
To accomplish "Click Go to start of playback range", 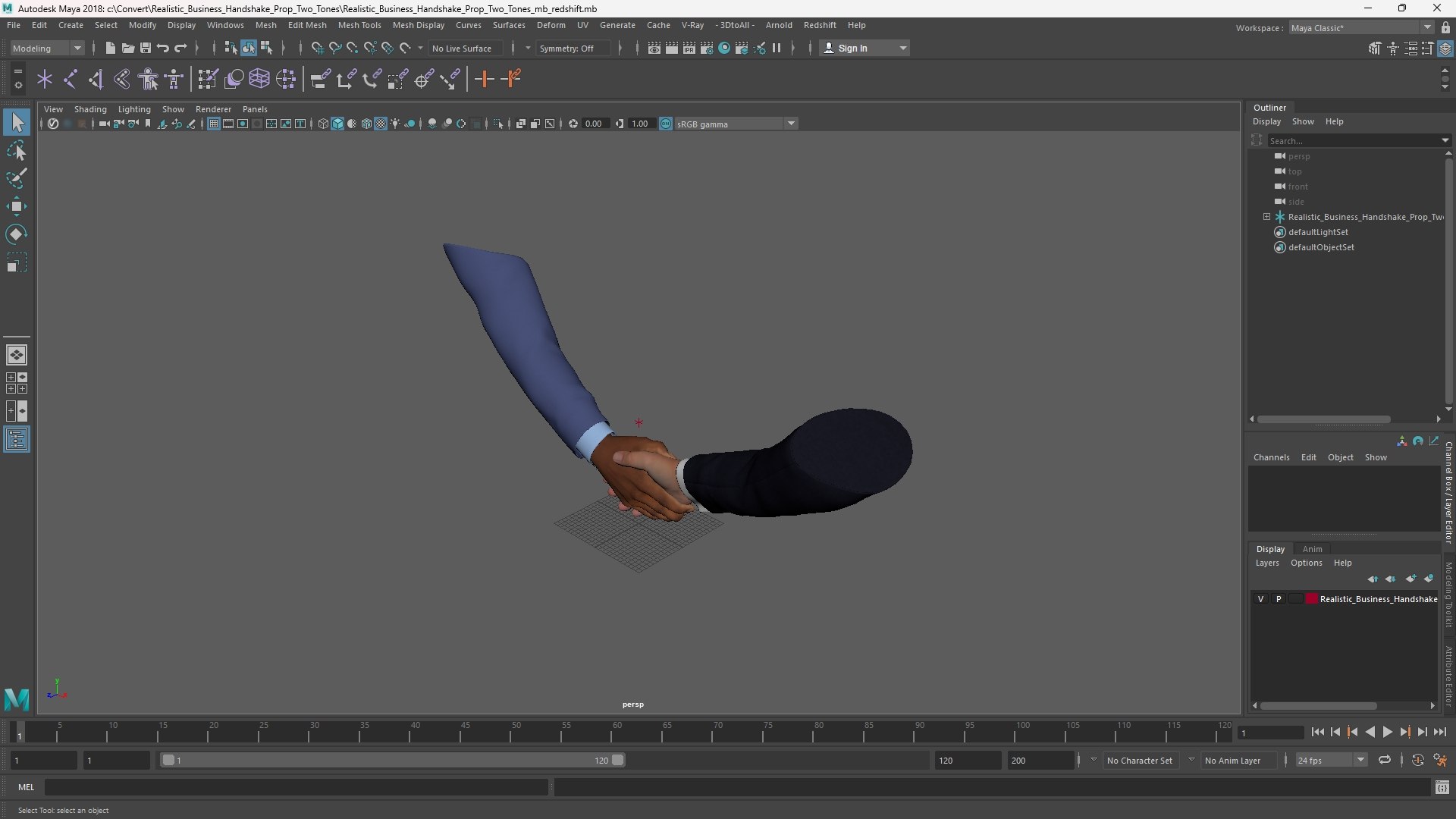I will pyautogui.click(x=1318, y=732).
